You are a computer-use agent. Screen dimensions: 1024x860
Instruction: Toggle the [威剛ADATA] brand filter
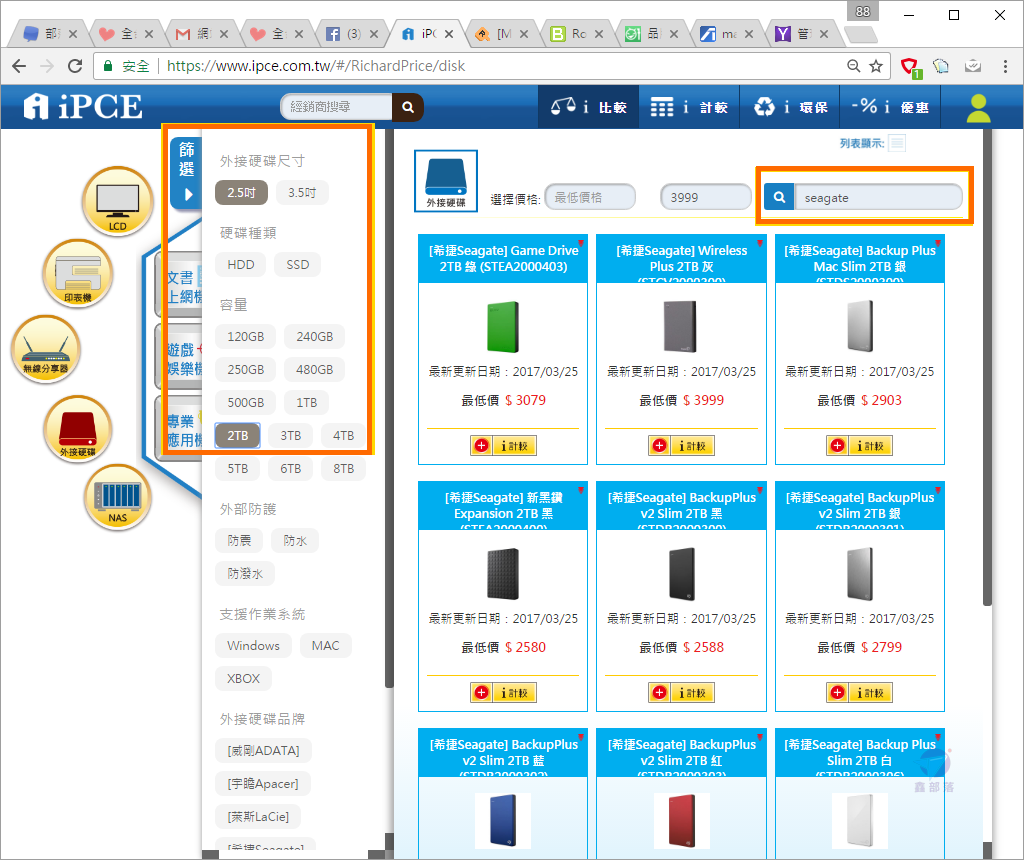click(263, 751)
